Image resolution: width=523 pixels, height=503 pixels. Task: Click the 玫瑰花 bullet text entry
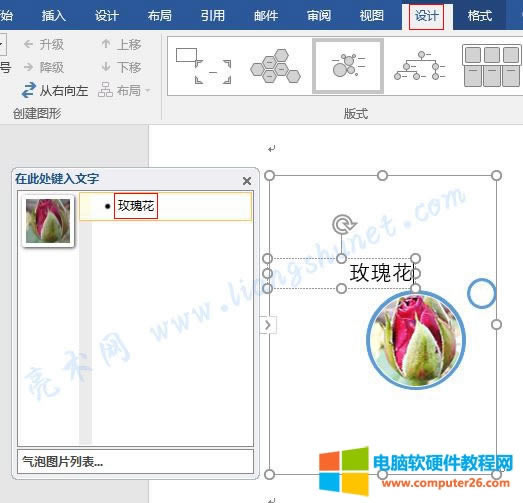136,206
